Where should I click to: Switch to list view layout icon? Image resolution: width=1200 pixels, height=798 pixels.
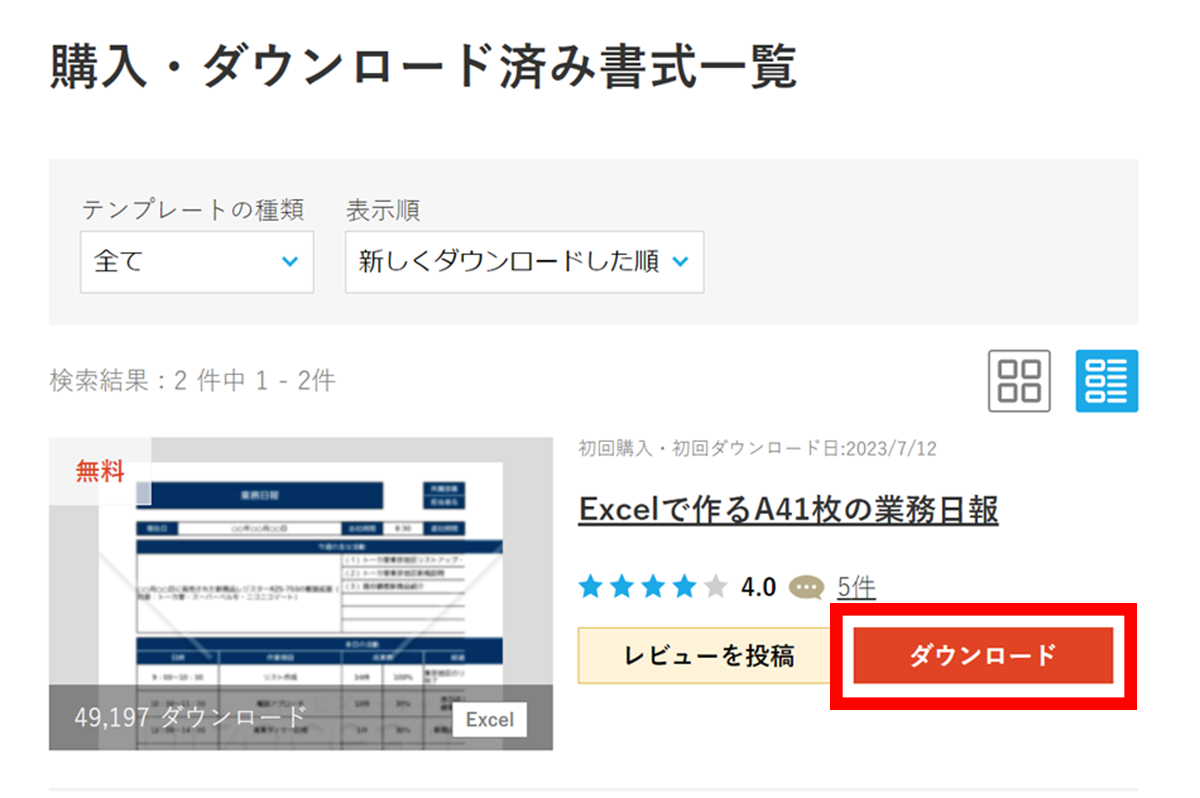tap(1107, 381)
